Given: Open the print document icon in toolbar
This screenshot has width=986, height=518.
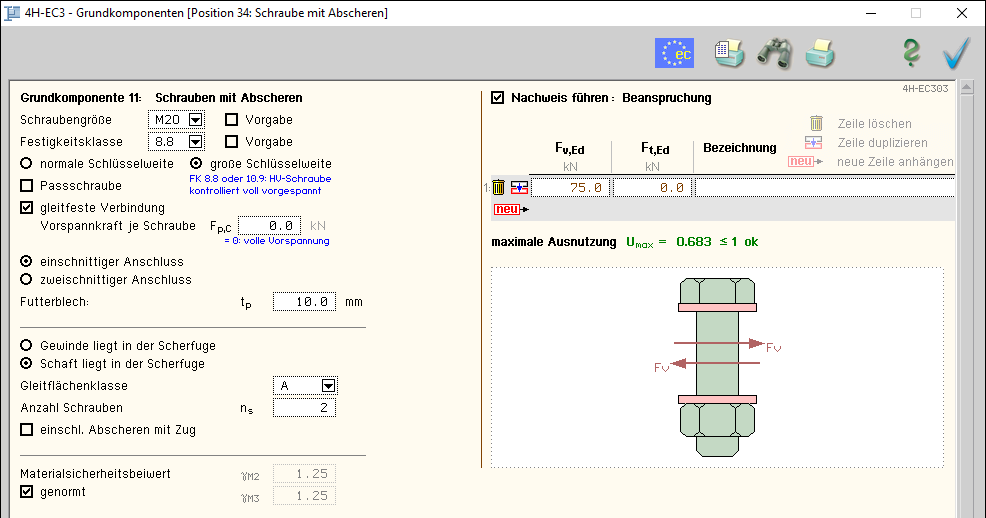Looking at the screenshot, I should pos(729,53).
